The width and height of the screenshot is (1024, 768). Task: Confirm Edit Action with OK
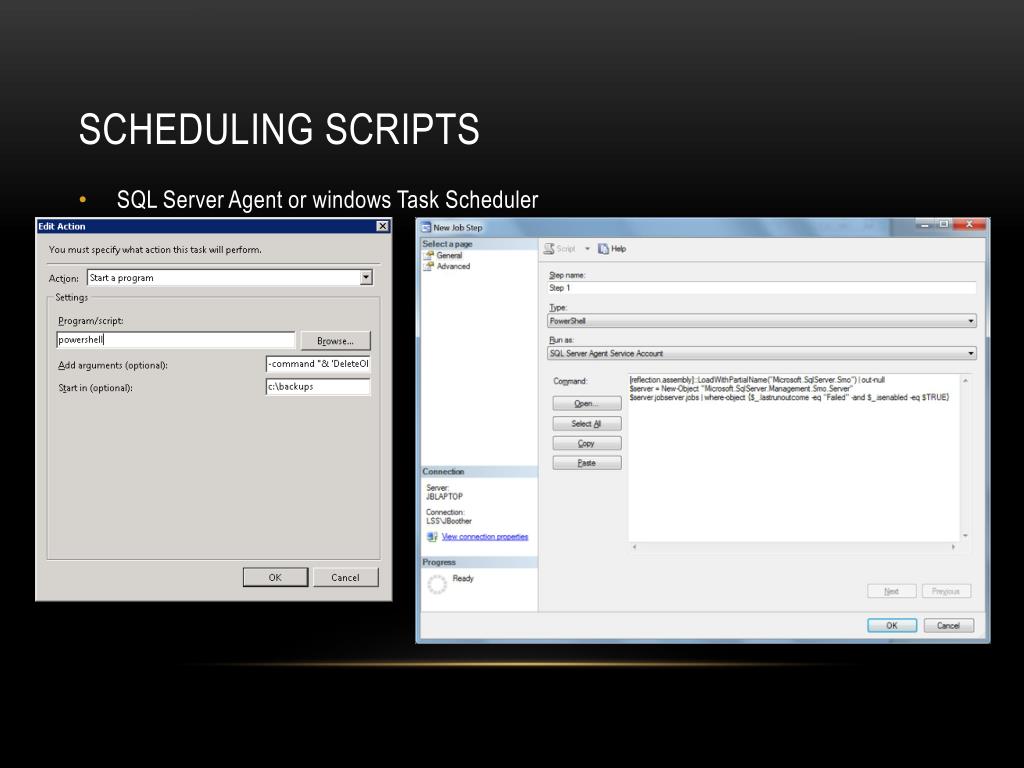point(276,577)
